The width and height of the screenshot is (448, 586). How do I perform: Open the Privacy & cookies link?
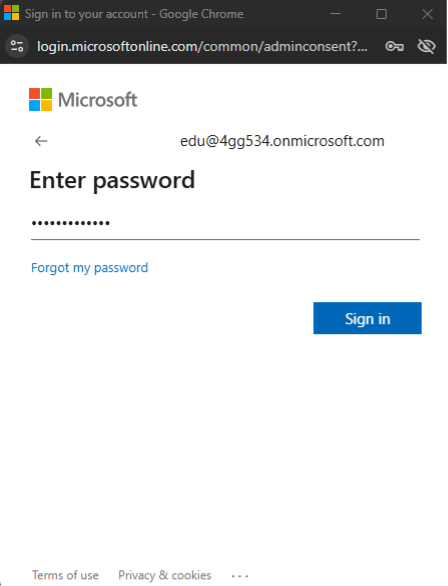[x=165, y=575]
